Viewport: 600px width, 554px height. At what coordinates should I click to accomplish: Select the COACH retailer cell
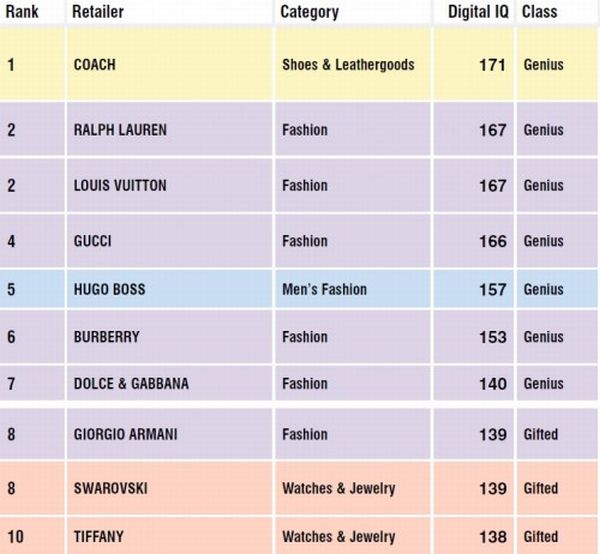(x=170, y=64)
